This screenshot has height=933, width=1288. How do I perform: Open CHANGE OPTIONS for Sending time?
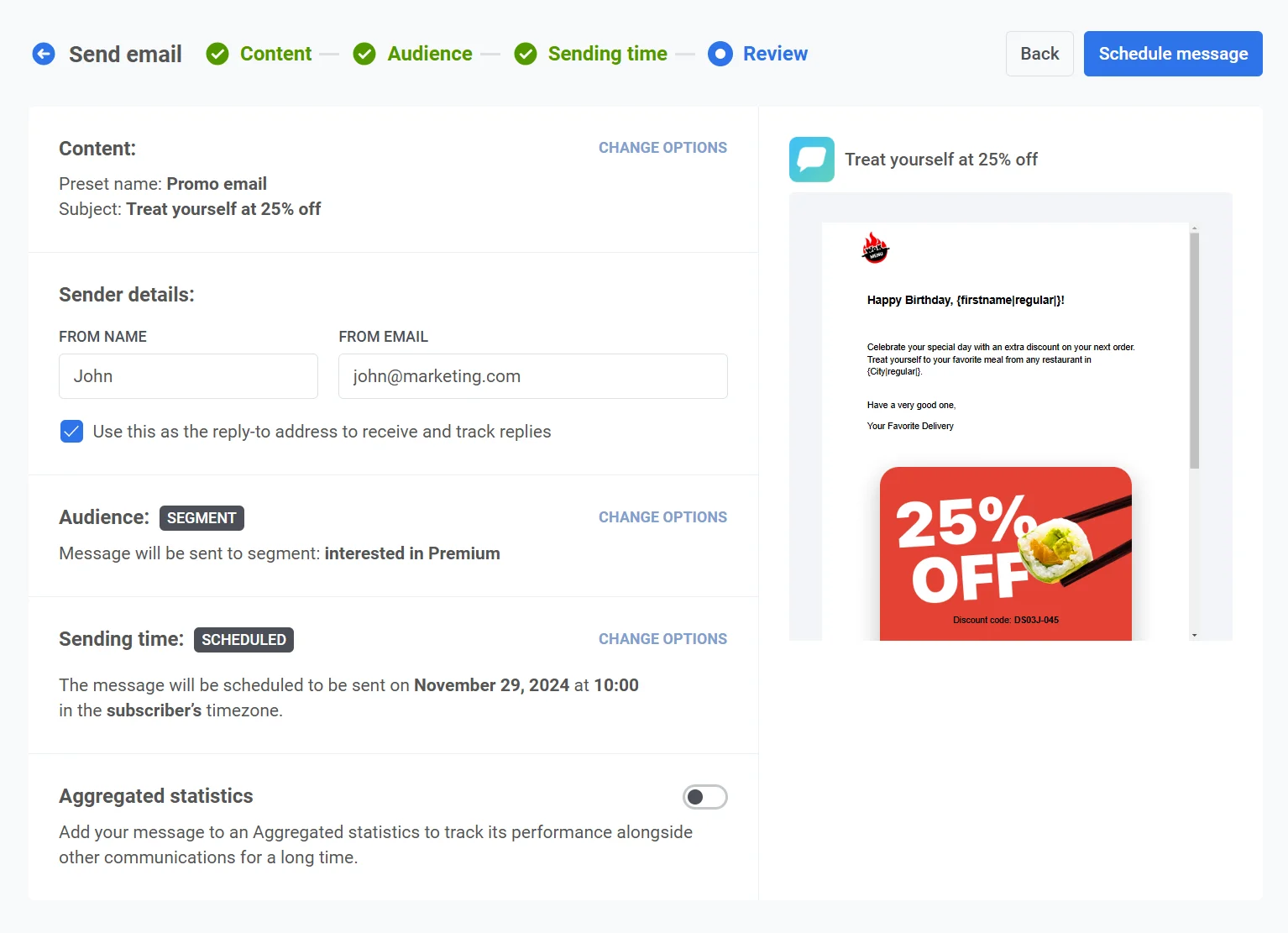click(662, 638)
